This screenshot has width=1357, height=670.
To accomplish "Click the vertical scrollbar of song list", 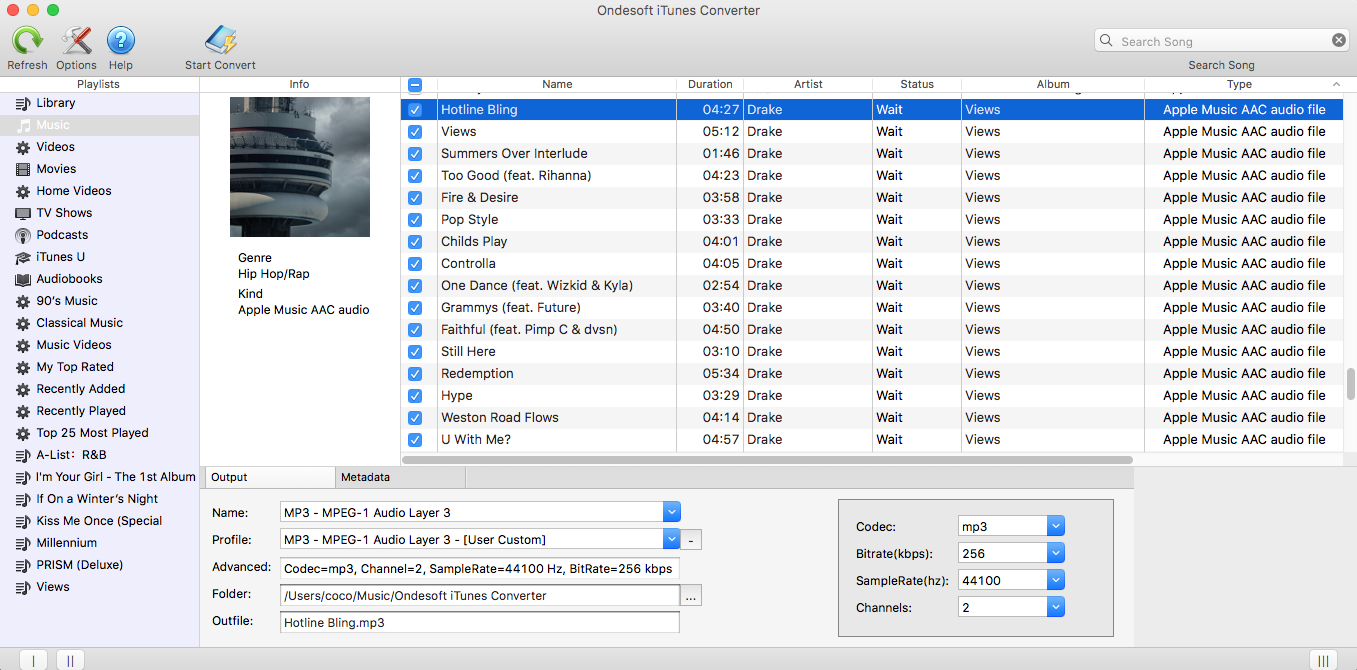I will [1350, 383].
